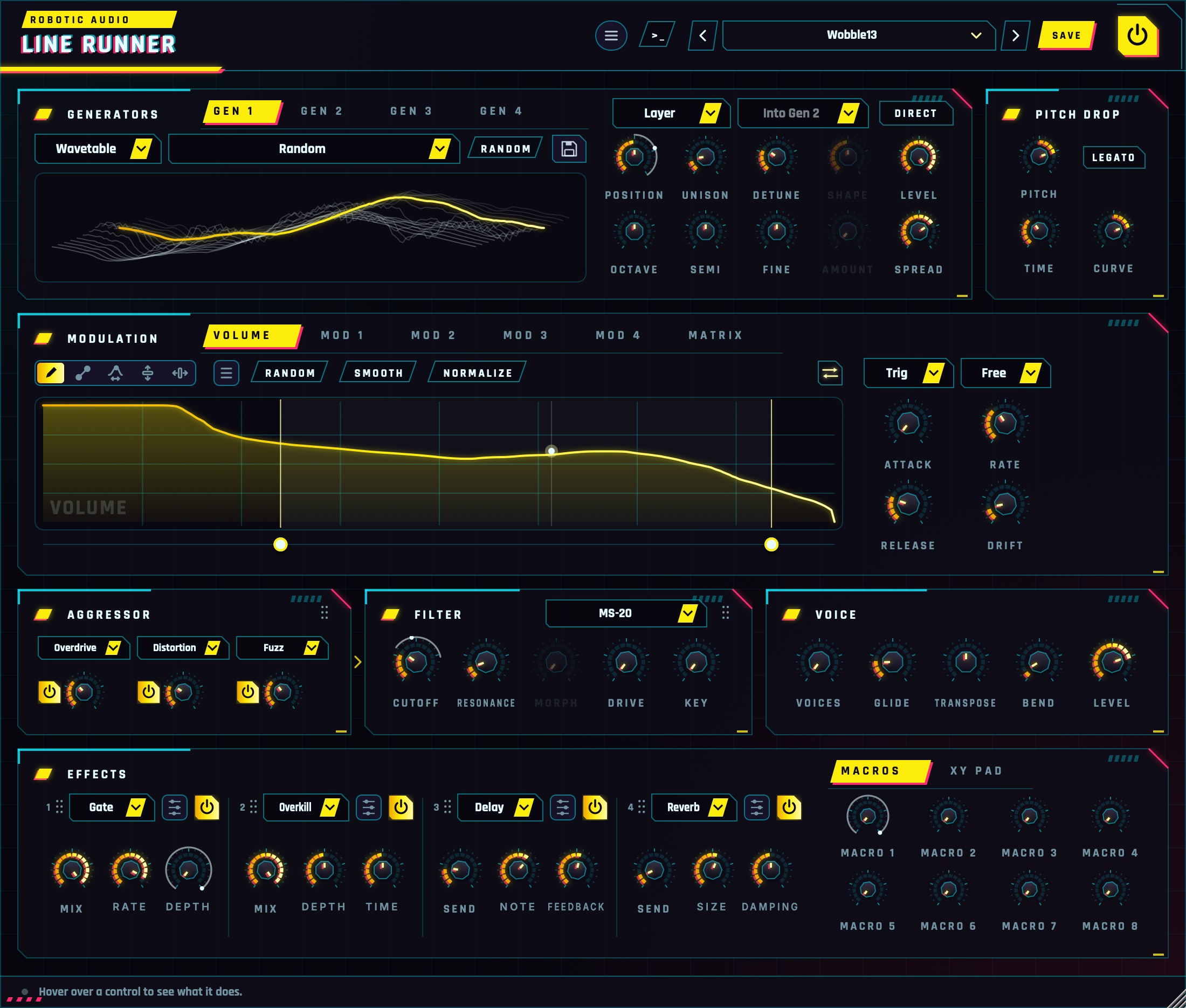Toggle Reverb effect power button
The width and height of the screenshot is (1186, 1008).
coord(789,807)
